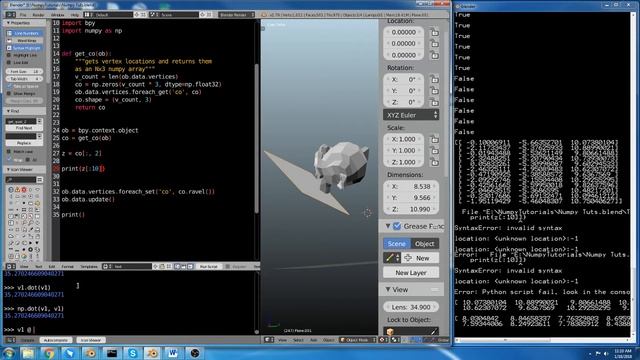This screenshot has width=640, height=360.
Task: Open the Templates menu in text editor
Action: point(89,266)
